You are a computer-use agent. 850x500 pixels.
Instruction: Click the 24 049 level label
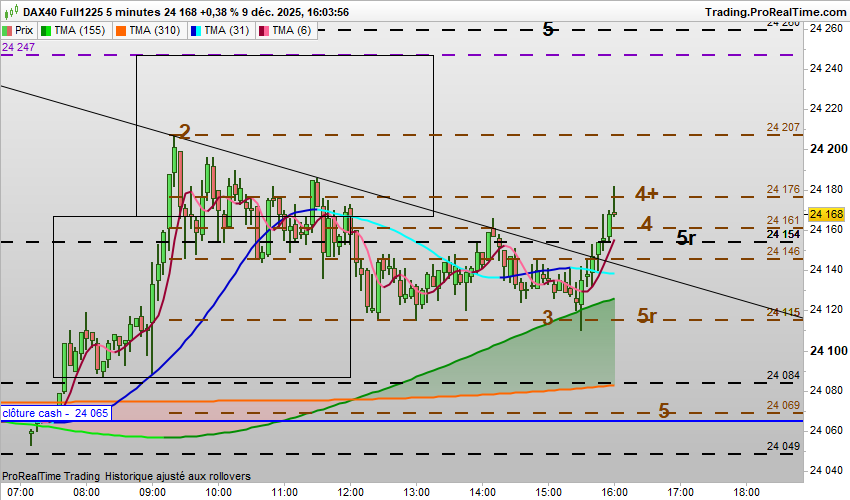point(783,446)
